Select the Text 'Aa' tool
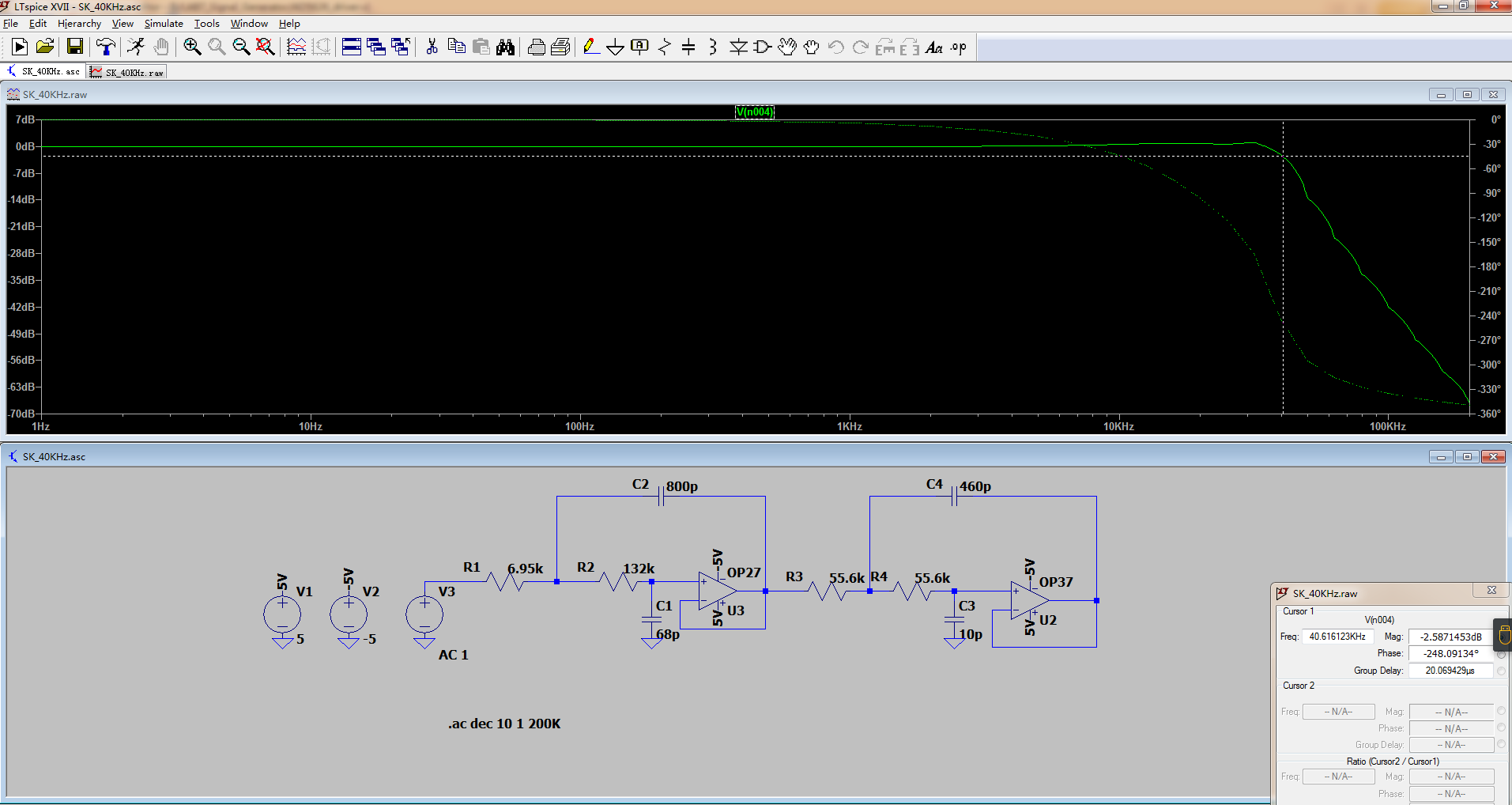 934,47
